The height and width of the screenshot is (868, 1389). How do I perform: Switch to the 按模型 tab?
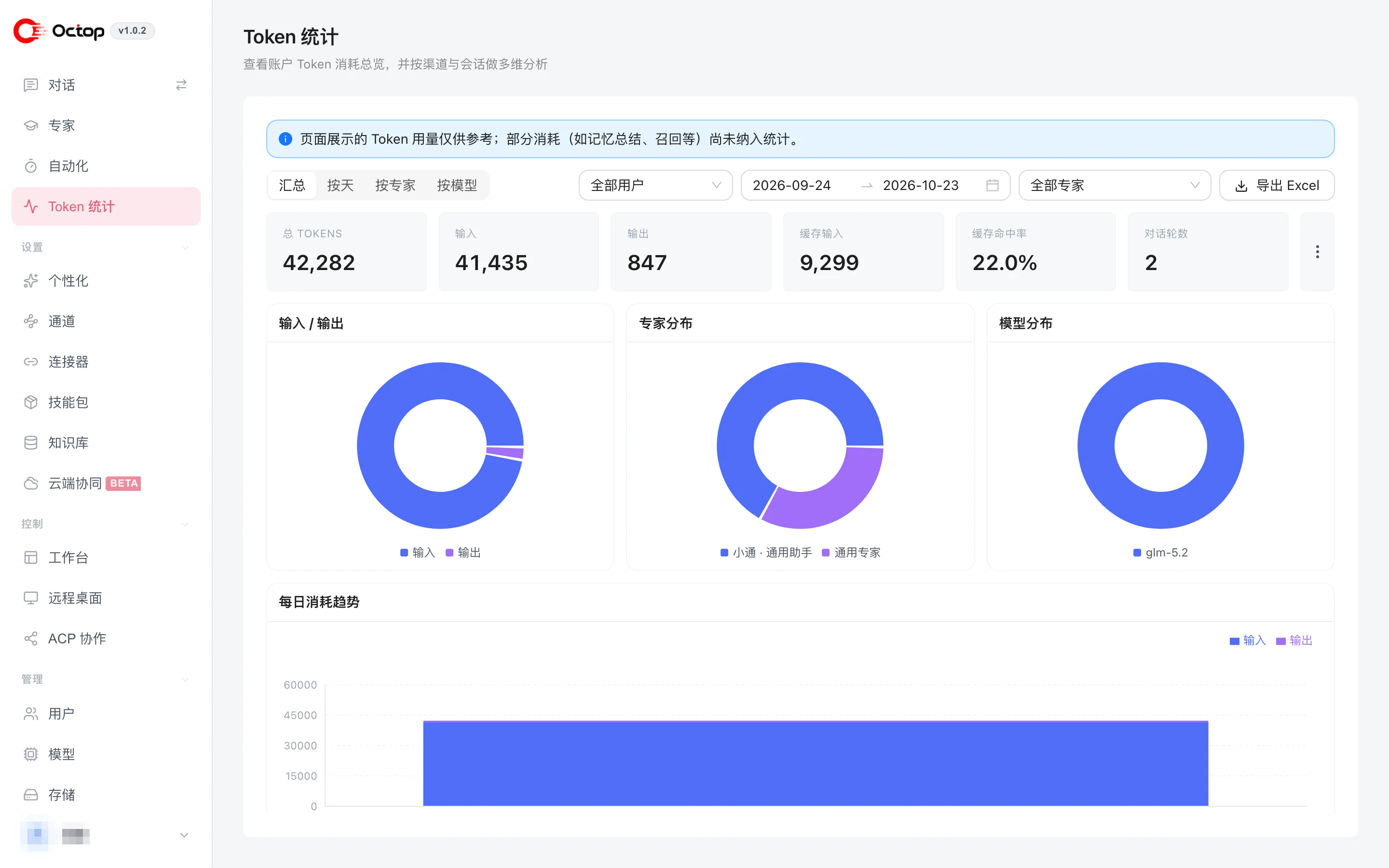click(457, 186)
